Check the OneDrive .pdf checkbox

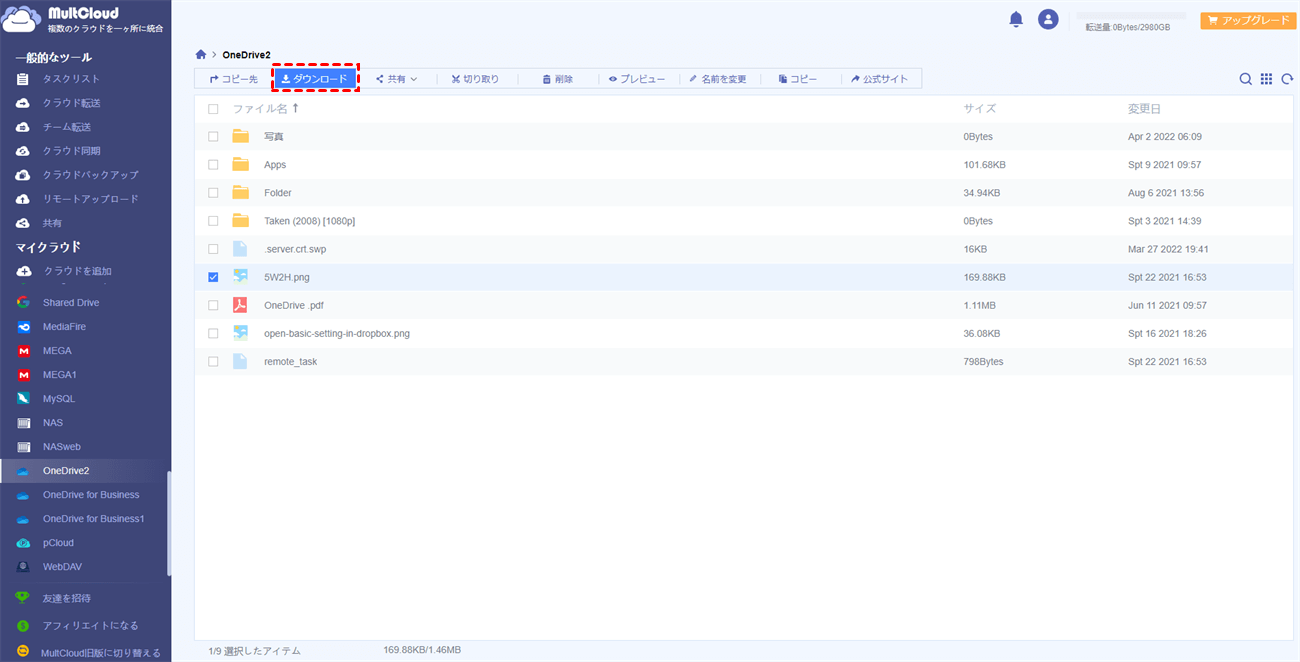(213, 305)
